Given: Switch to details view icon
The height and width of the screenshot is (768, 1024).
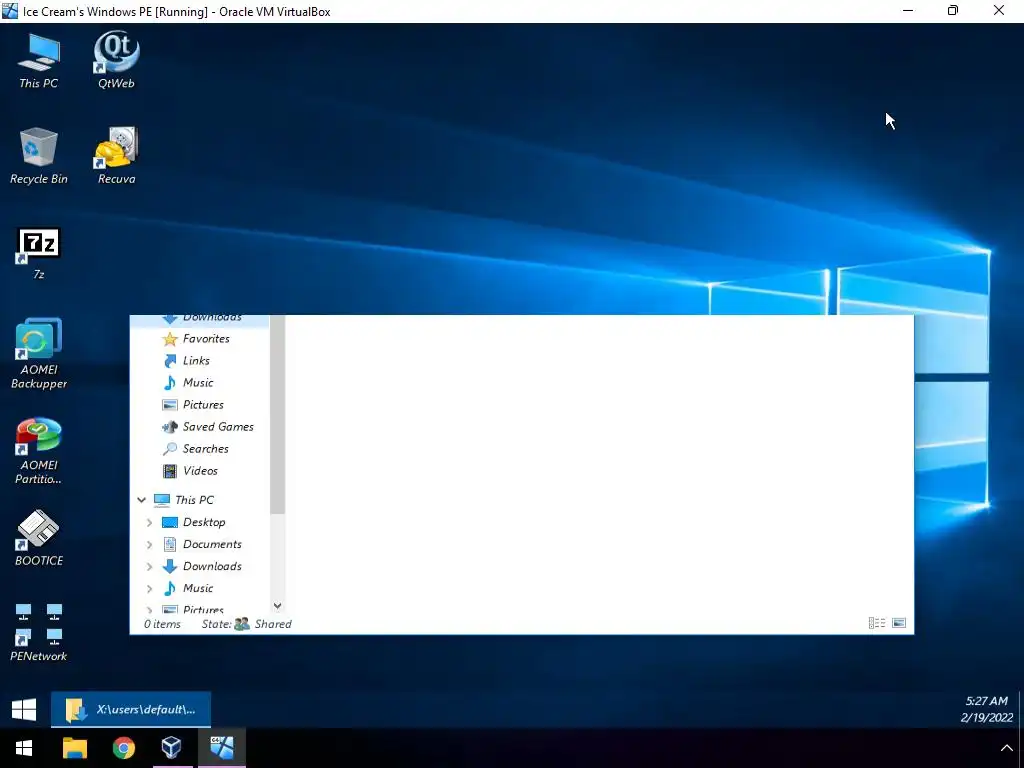Looking at the screenshot, I should tap(877, 624).
